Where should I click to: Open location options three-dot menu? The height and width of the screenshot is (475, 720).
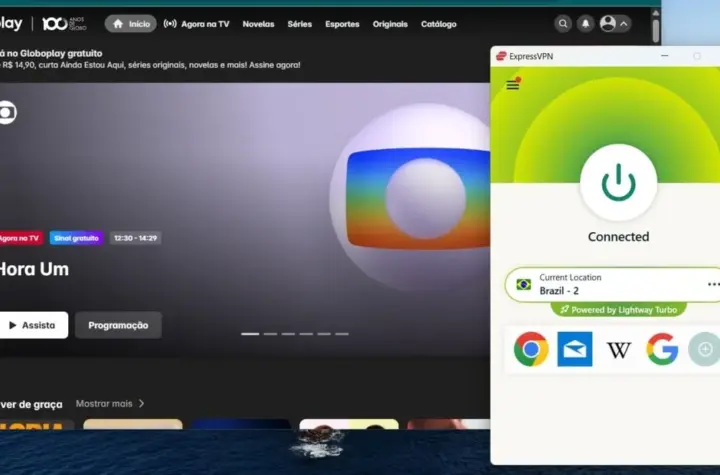(x=713, y=284)
